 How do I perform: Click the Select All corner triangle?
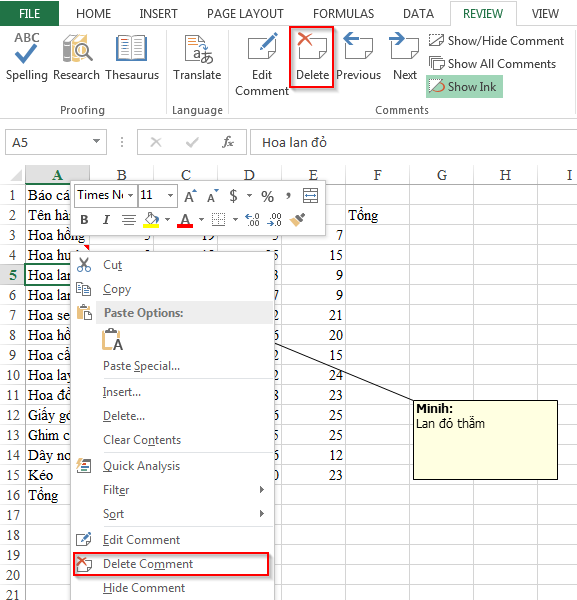pyautogui.click(x=15, y=175)
